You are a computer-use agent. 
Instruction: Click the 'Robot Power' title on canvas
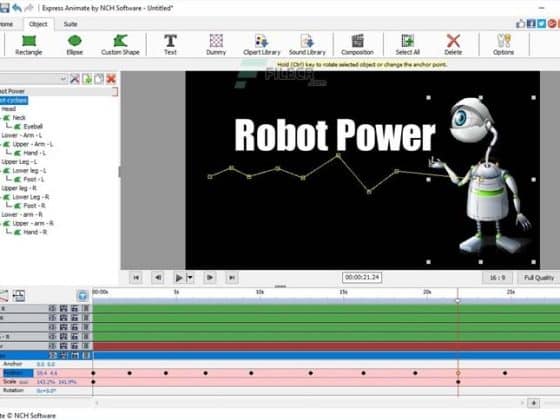pos(335,135)
